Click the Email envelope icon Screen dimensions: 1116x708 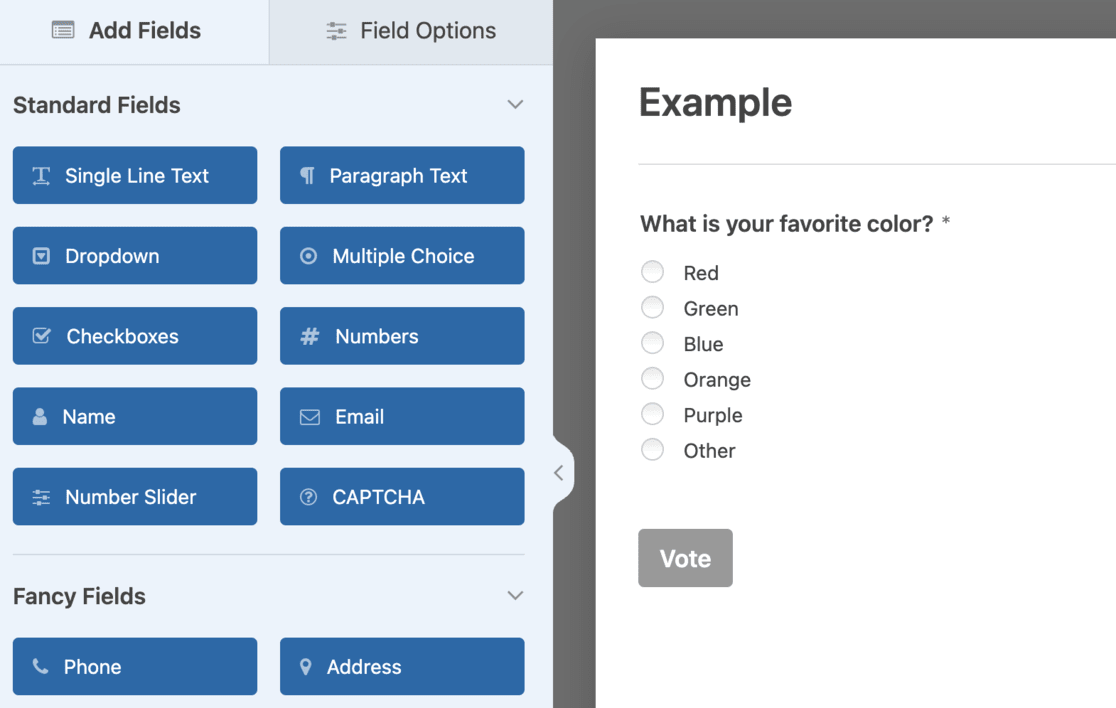point(309,416)
